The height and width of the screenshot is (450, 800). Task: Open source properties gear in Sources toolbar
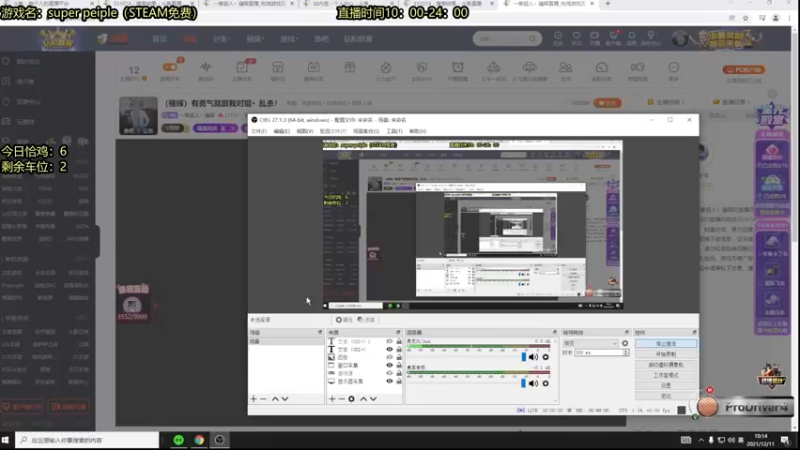[x=352, y=399]
